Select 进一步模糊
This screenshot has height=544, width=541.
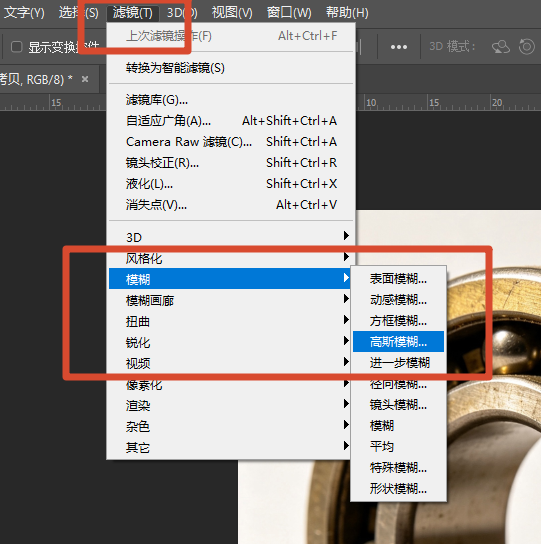coord(398,363)
